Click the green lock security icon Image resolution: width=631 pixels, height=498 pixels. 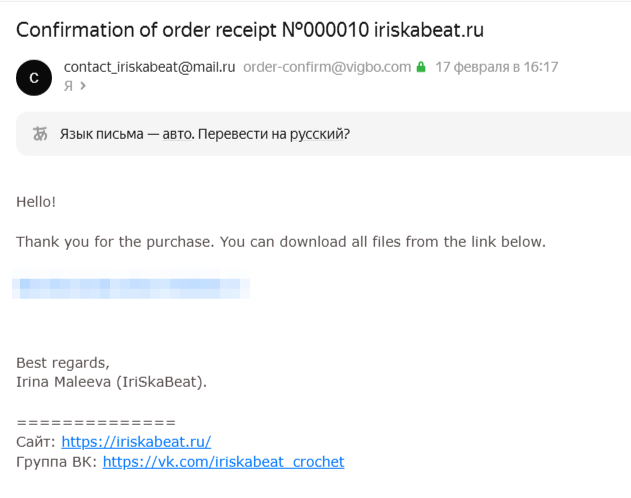pos(421,68)
